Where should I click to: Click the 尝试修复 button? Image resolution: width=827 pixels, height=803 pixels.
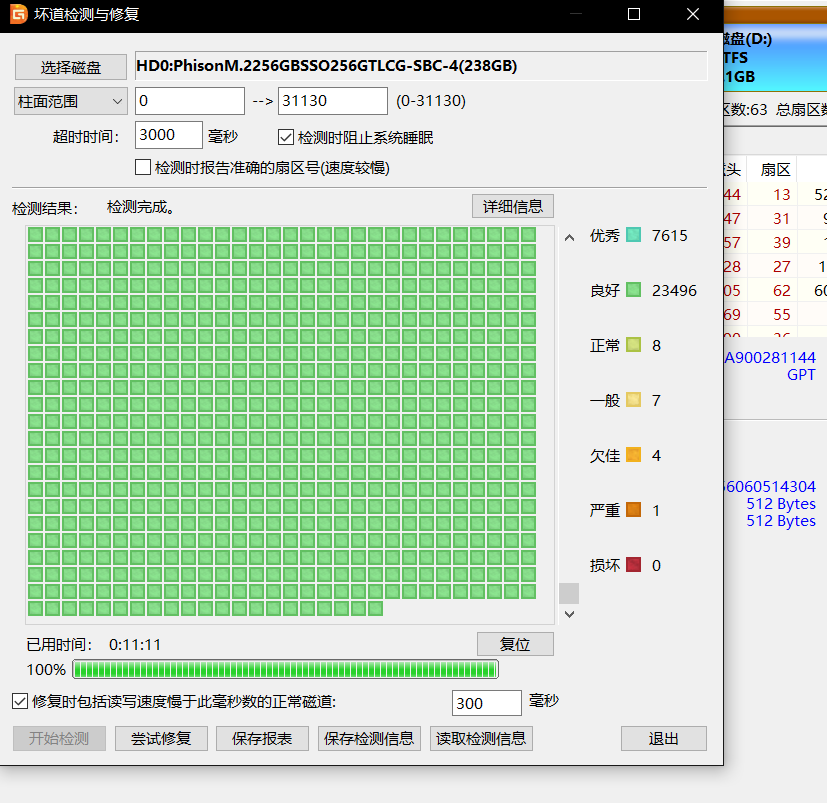[160, 739]
